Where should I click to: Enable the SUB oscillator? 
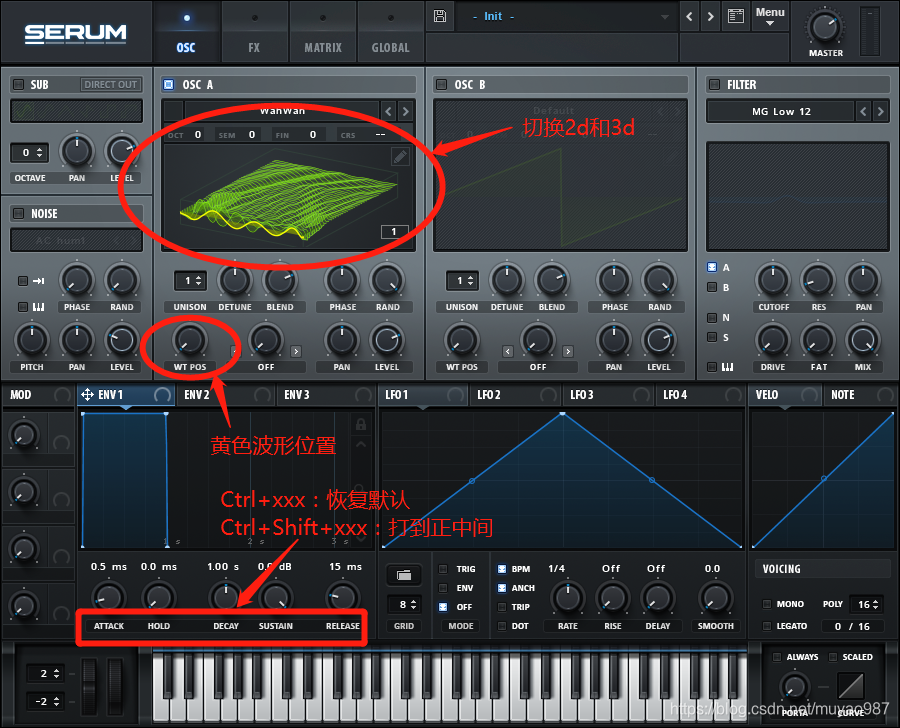coord(18,84)
